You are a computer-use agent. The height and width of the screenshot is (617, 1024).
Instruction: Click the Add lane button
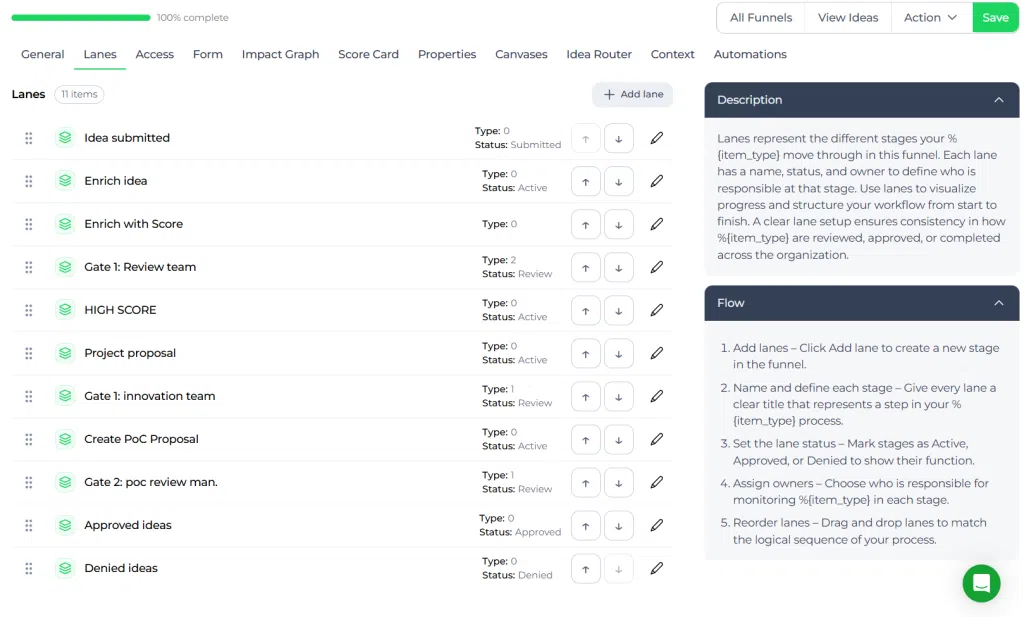(632, 95)
